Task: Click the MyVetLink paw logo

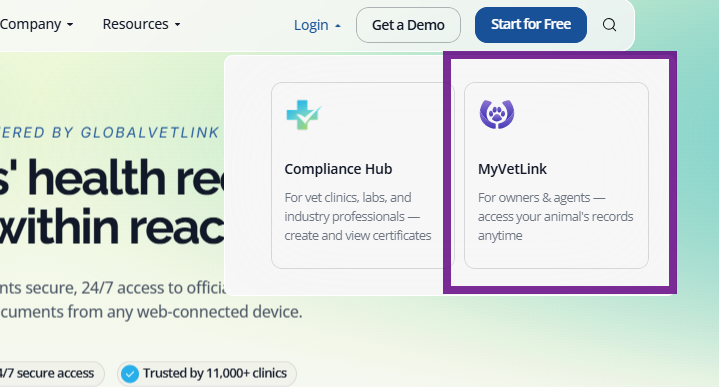Action: click(497, 114)
